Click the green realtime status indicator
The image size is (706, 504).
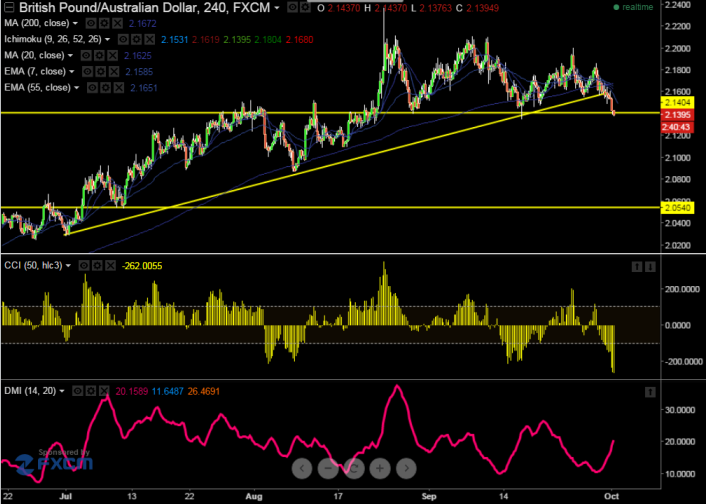tap(633, 7)
